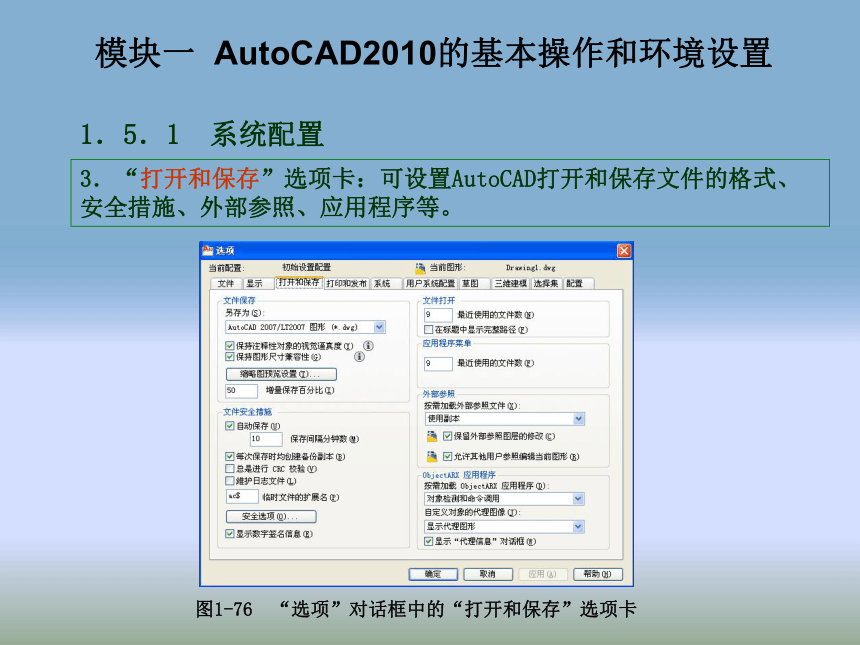Click the drawing icon beside 当前图形

(x=420, y=268)
